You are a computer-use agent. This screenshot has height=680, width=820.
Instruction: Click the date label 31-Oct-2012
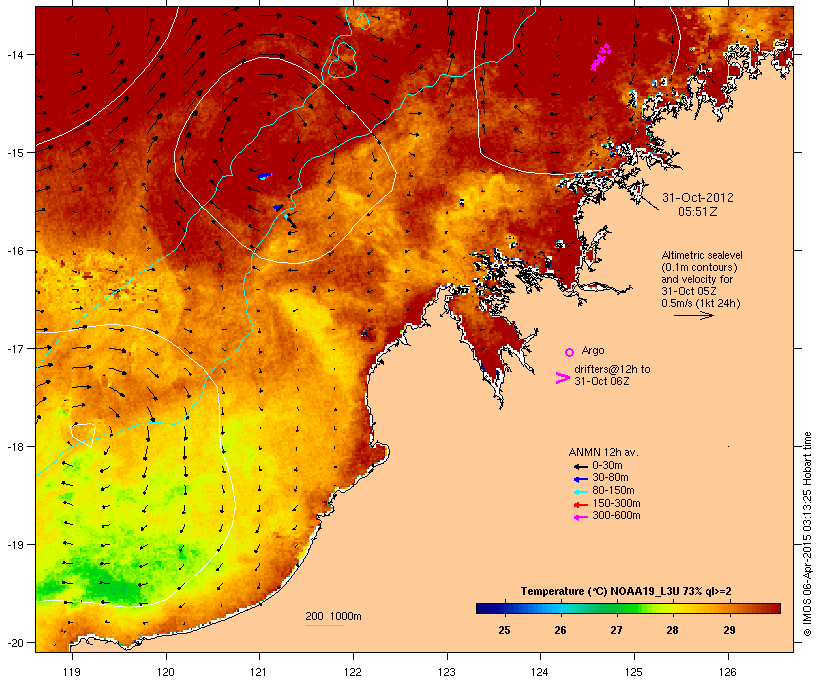tap(698, 198)
